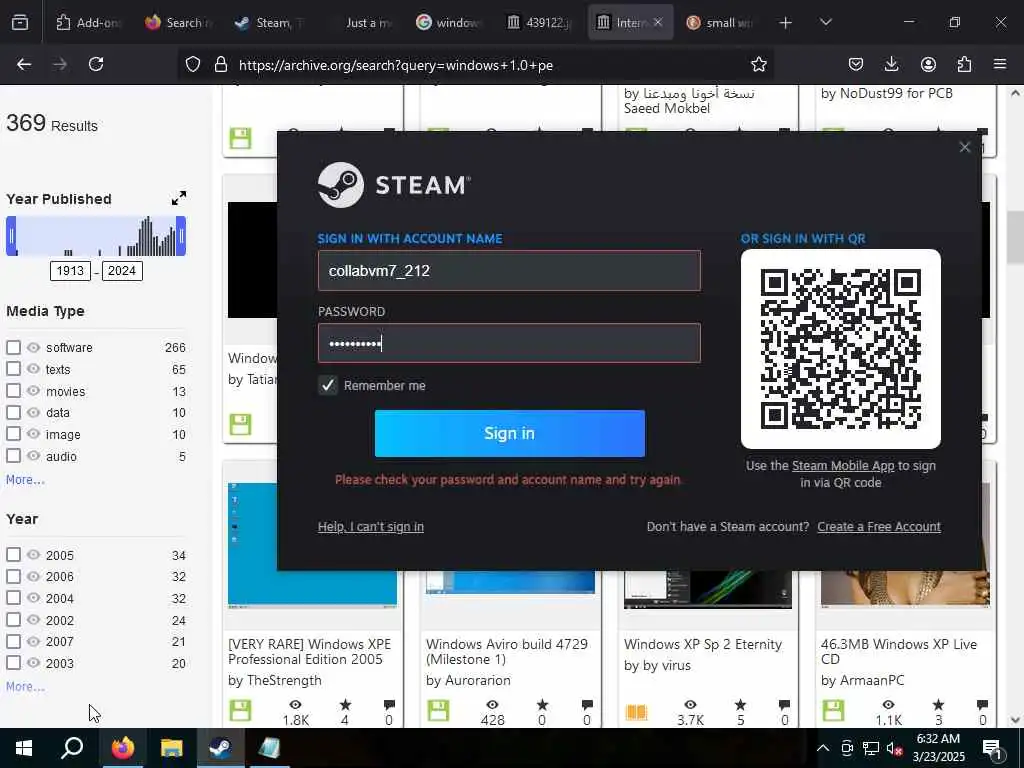Switch to the Just a moment tab

pyautogui.click(x=360, y=23)
